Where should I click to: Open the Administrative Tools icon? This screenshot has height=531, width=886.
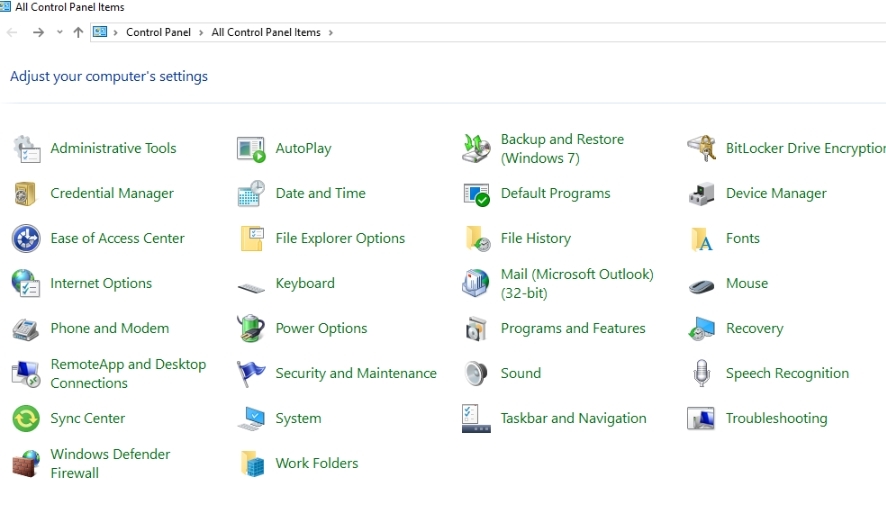(x=26, y=148)
